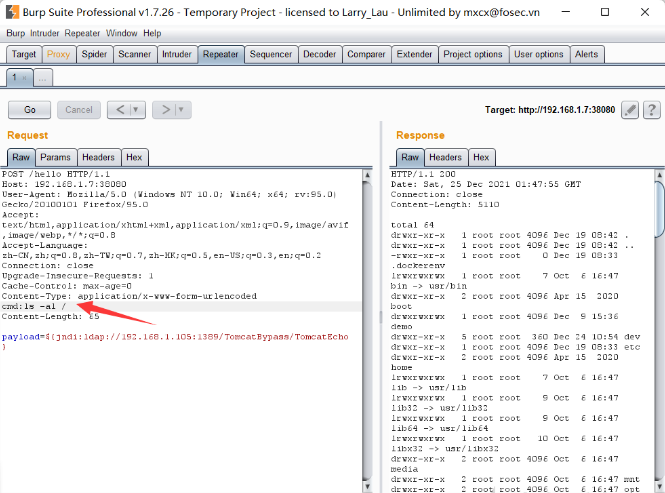
Task: Open the Help menu
Action: coord(152,33)
